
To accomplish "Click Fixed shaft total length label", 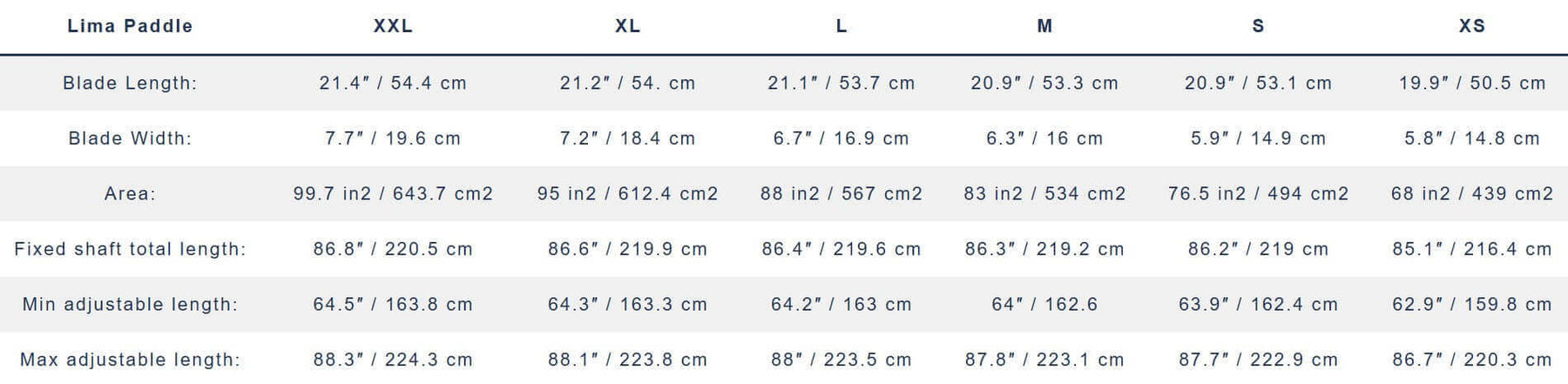I will click(x=130, y=249).
